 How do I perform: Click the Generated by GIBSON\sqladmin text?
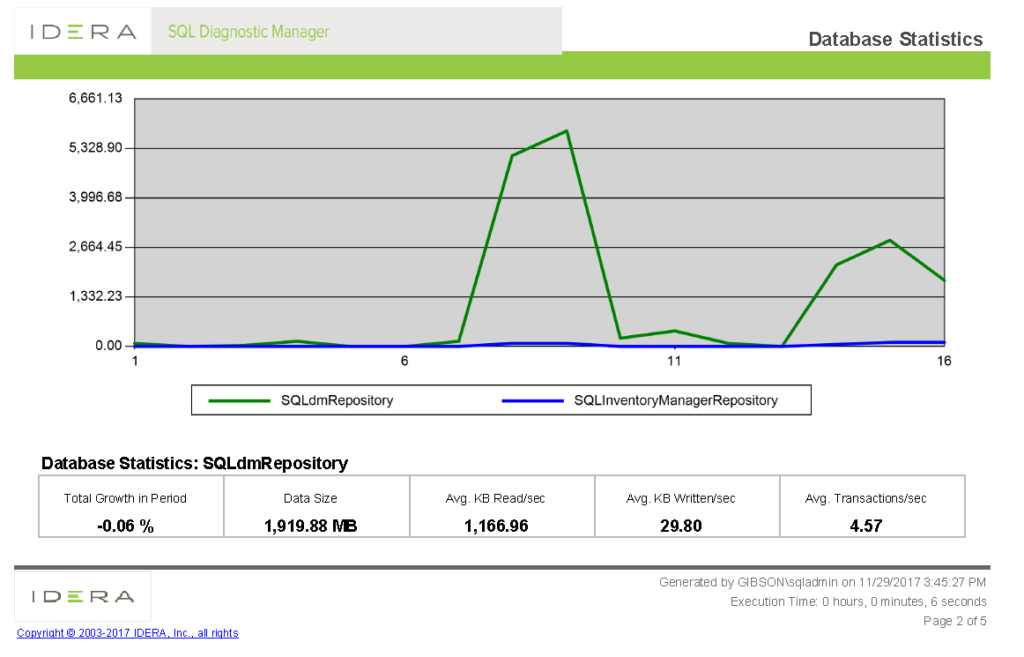click(x=822, y=581)
